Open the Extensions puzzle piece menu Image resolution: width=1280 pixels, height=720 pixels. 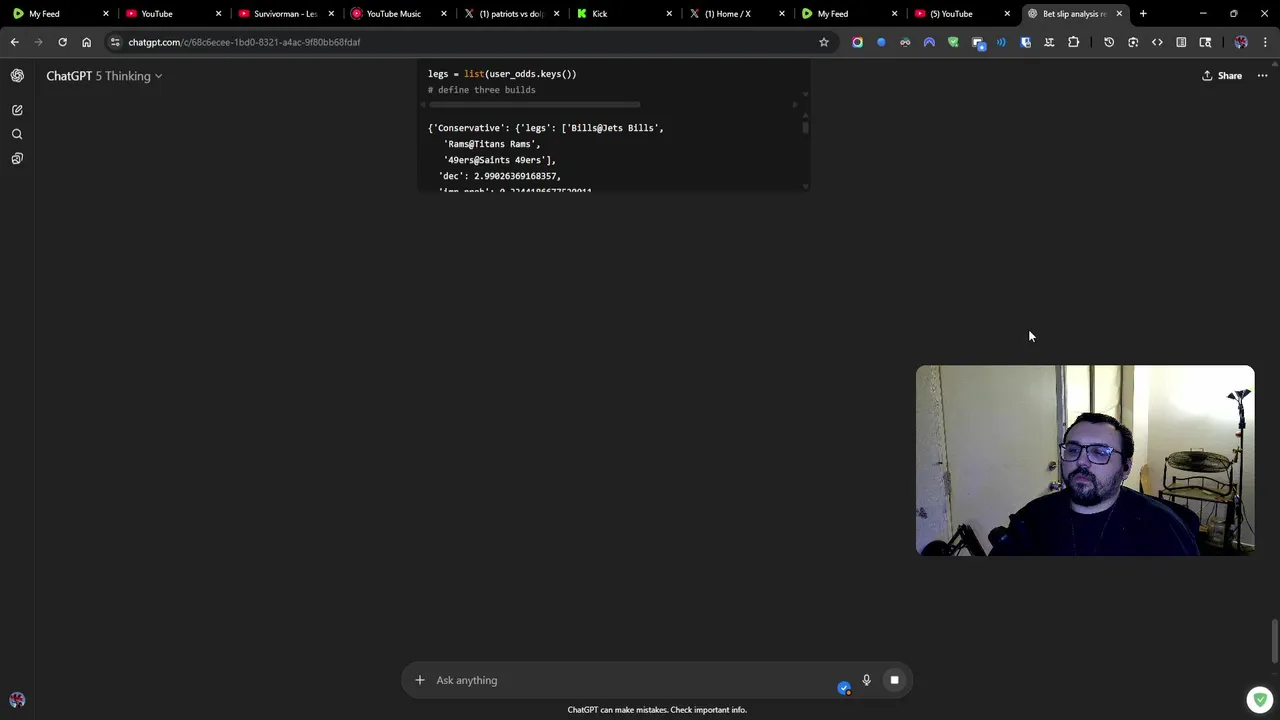click(1073, 42)
